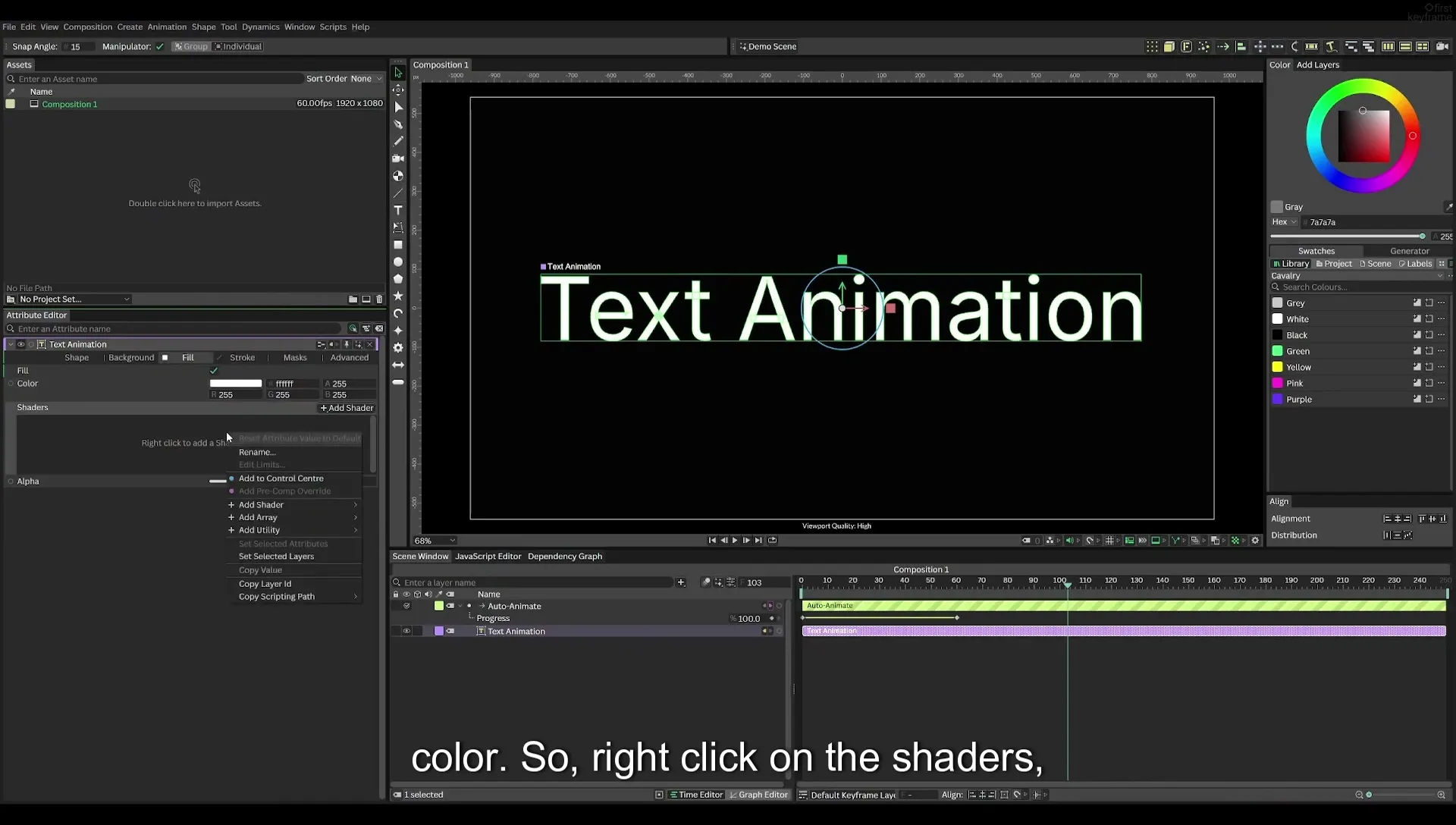Expand the Add Shader submenu

pos(293,505)
